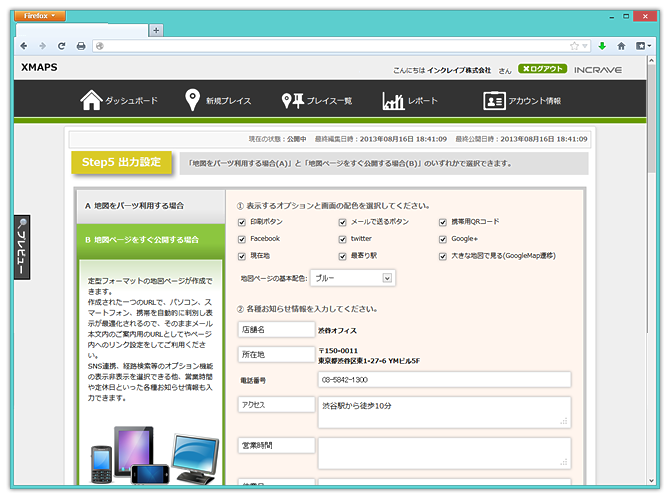This screenshot has height=499, width=670.
Task: Click the アカウント情報 ID card icon
Action: point(494,100)
